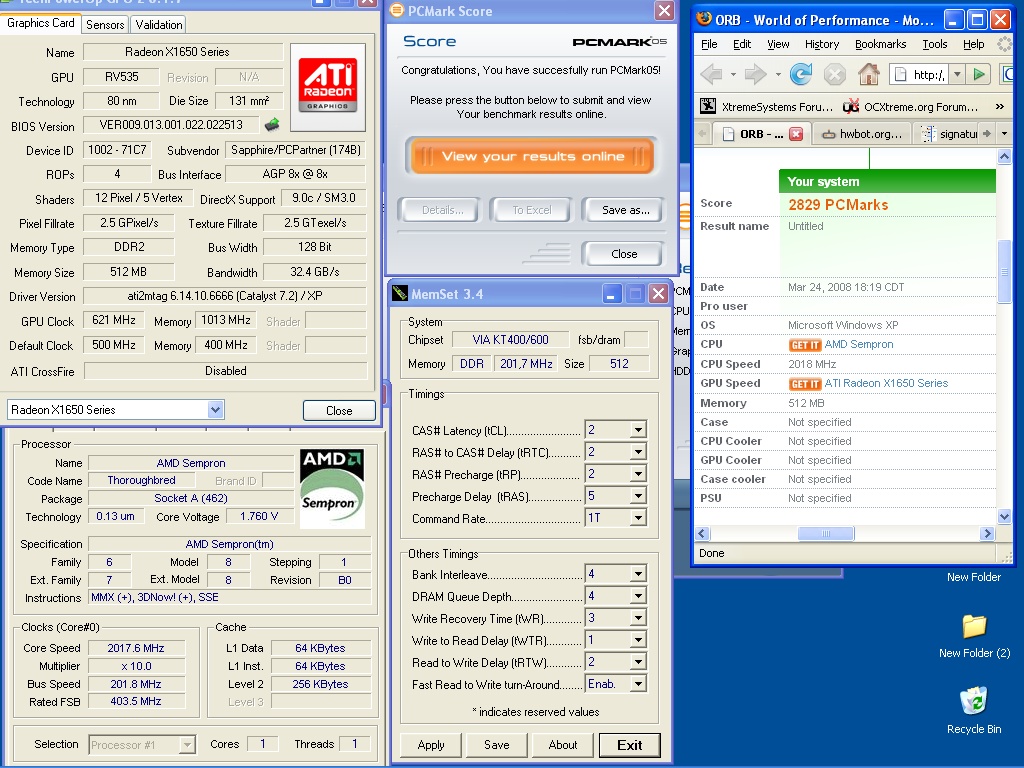The image size is (1024, 768).
Task: Click the AMD Sempron logo in CPU-Z
Action: (x=332, y=488)
